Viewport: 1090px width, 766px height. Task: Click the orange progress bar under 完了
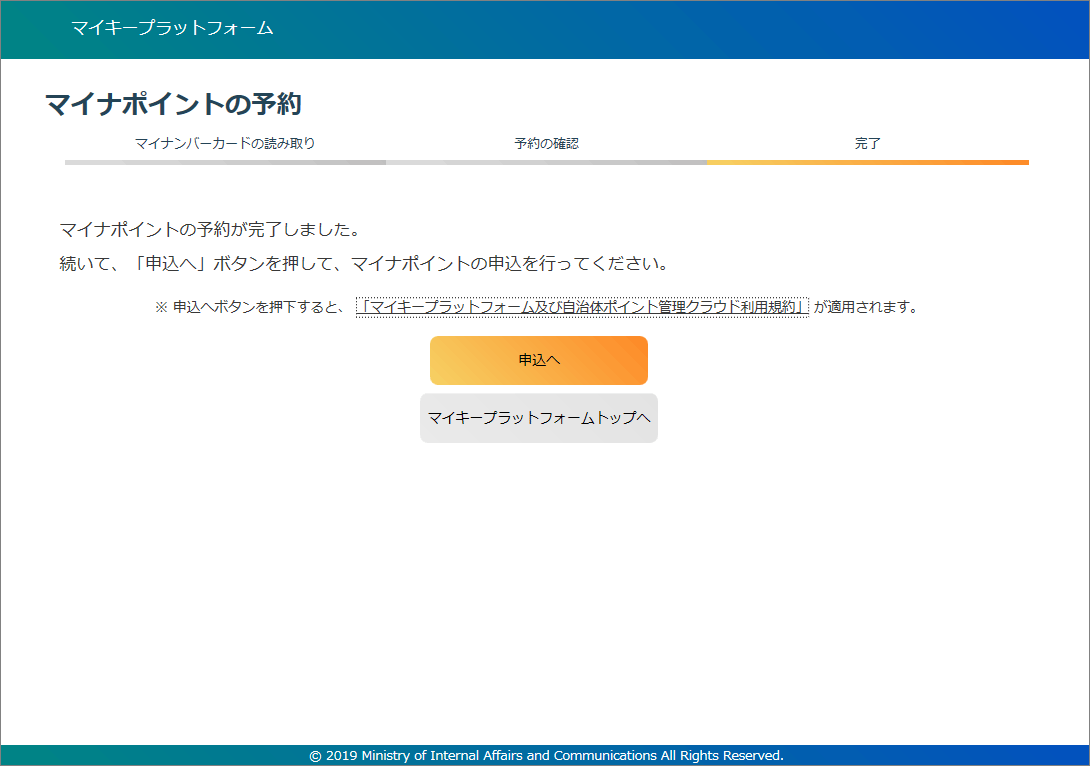[x=868, y=163]
